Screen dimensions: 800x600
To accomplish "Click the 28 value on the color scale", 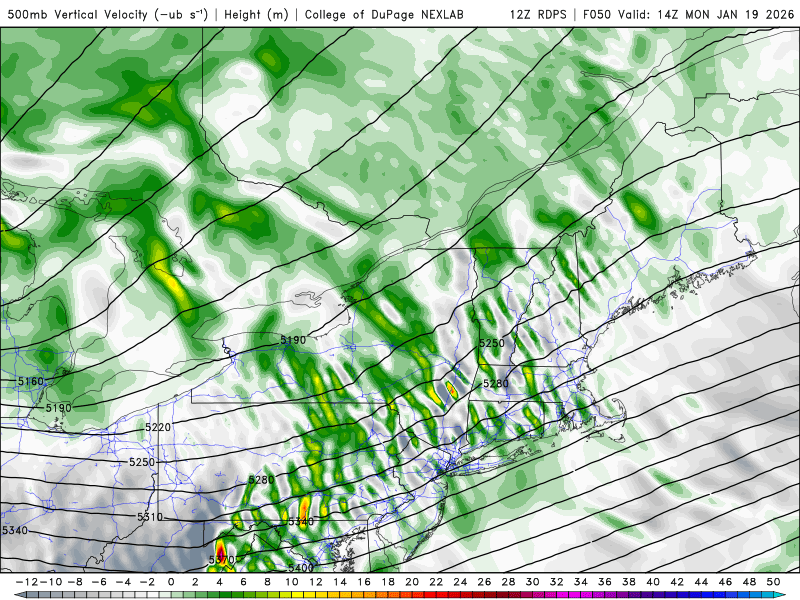I will 509,582.
